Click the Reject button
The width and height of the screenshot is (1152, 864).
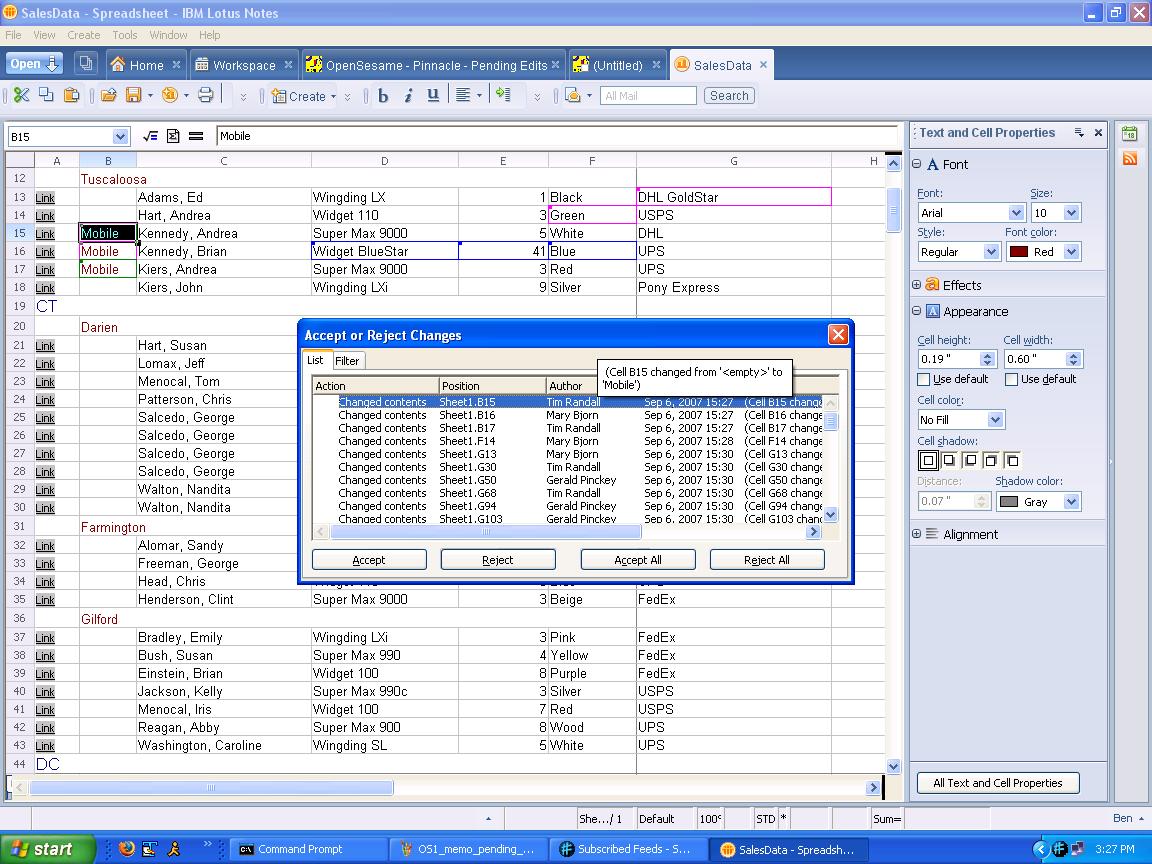click(x=497, y=560)
